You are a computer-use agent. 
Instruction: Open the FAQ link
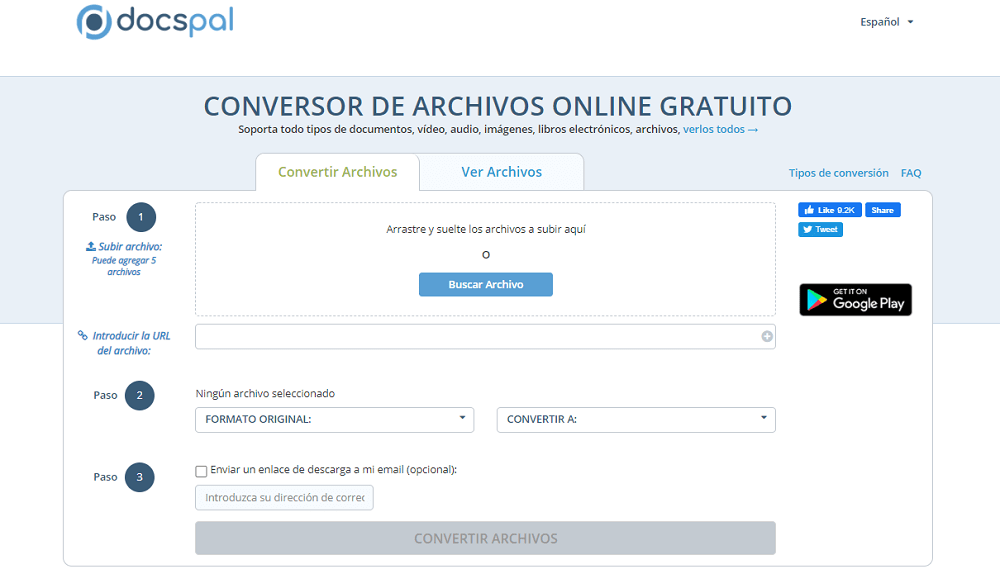[911, 173]
